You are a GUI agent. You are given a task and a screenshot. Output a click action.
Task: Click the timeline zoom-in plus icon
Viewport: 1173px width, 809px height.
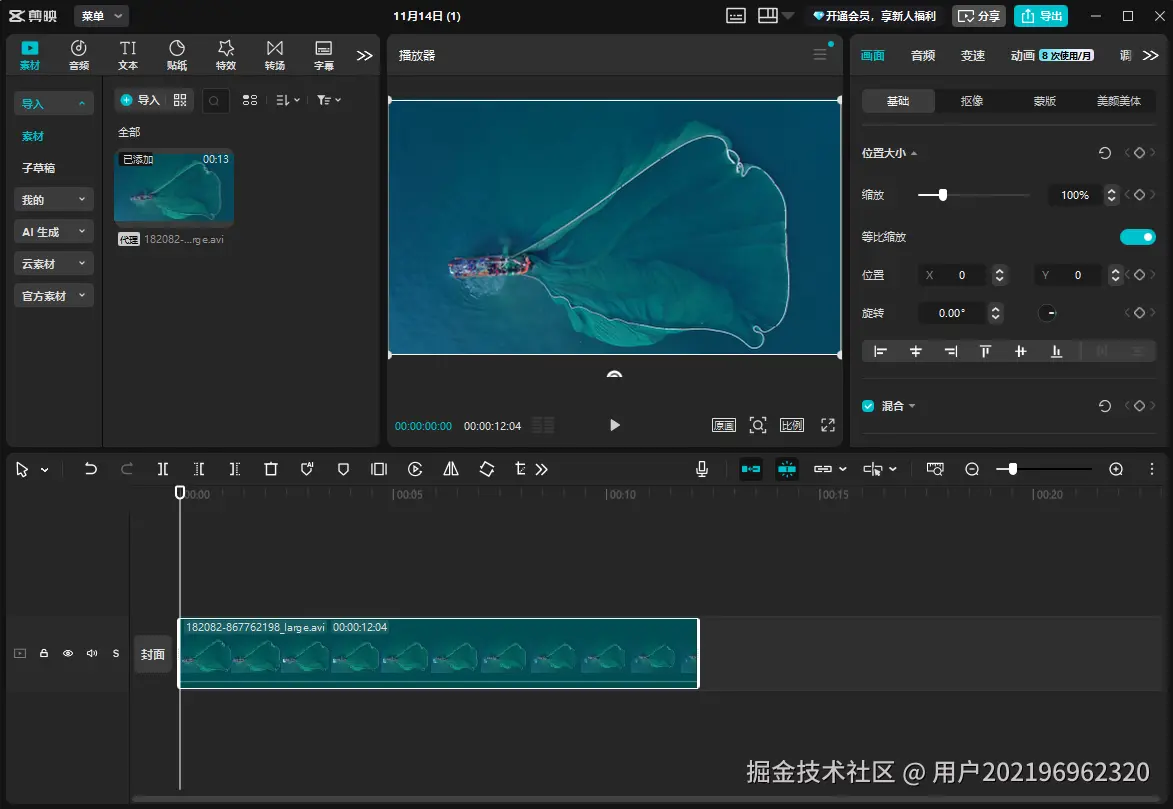point(1116,469)
